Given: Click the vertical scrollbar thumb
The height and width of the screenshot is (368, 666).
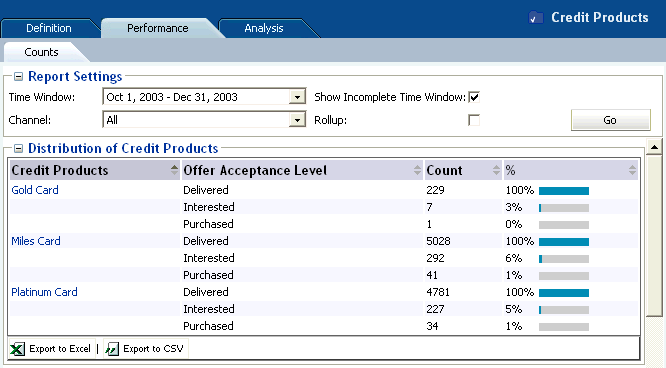Looking at the screenshot, I should pos(655,236).
